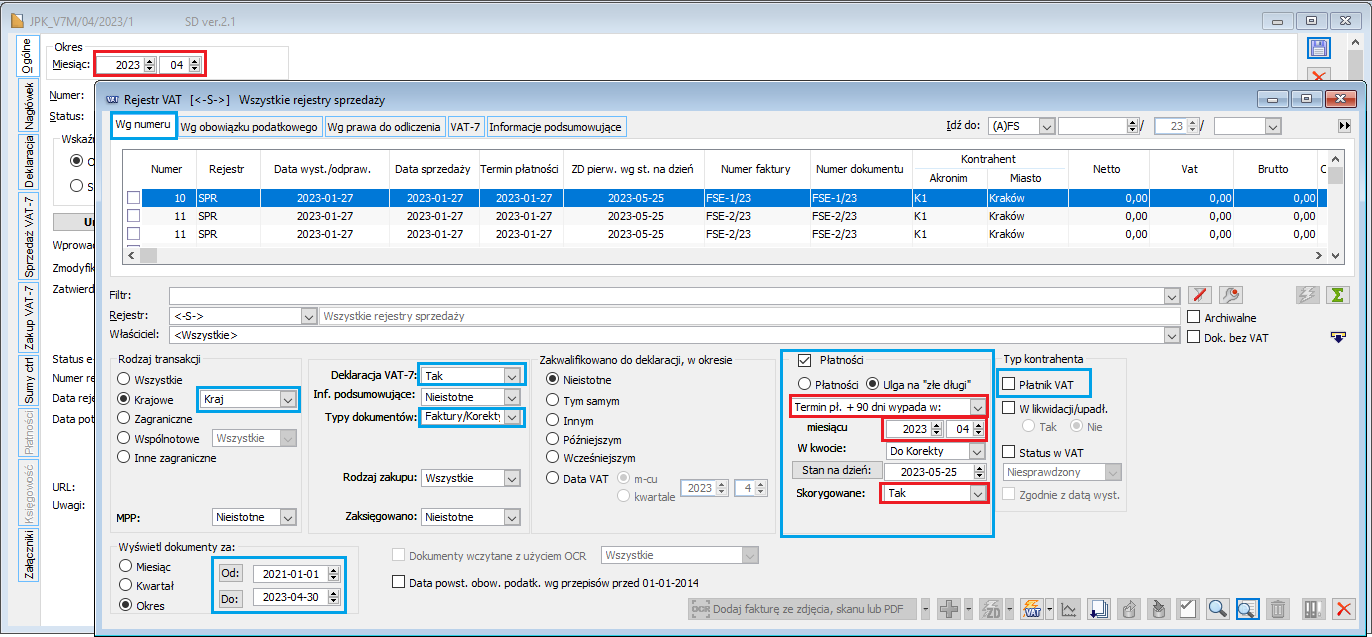1372x637 pixels.
Task: Select Tym samym period radio
Action: pyautogui.click(x=554, y=399)
